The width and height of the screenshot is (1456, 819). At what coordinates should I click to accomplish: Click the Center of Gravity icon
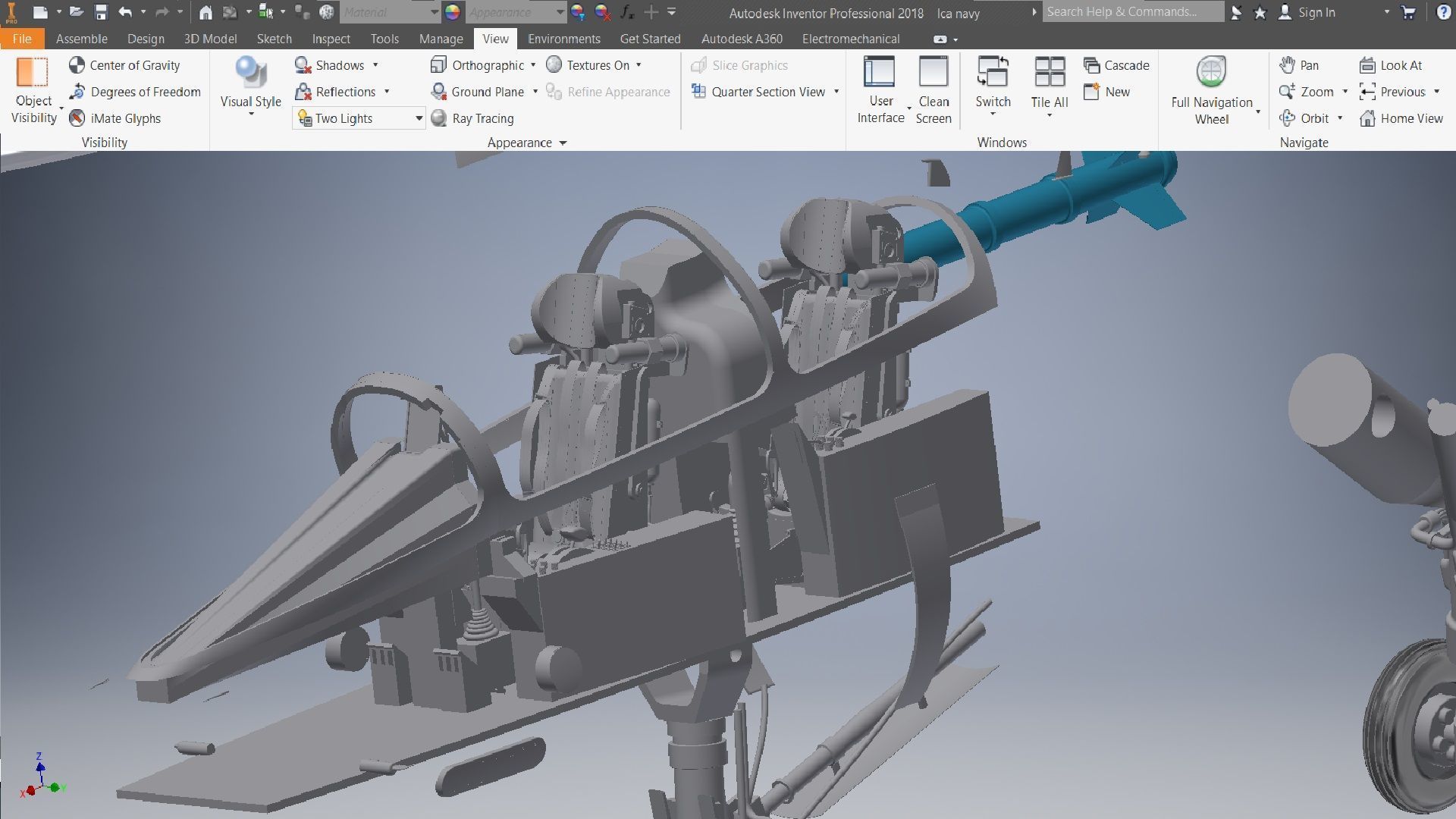(x=77, y=65)
